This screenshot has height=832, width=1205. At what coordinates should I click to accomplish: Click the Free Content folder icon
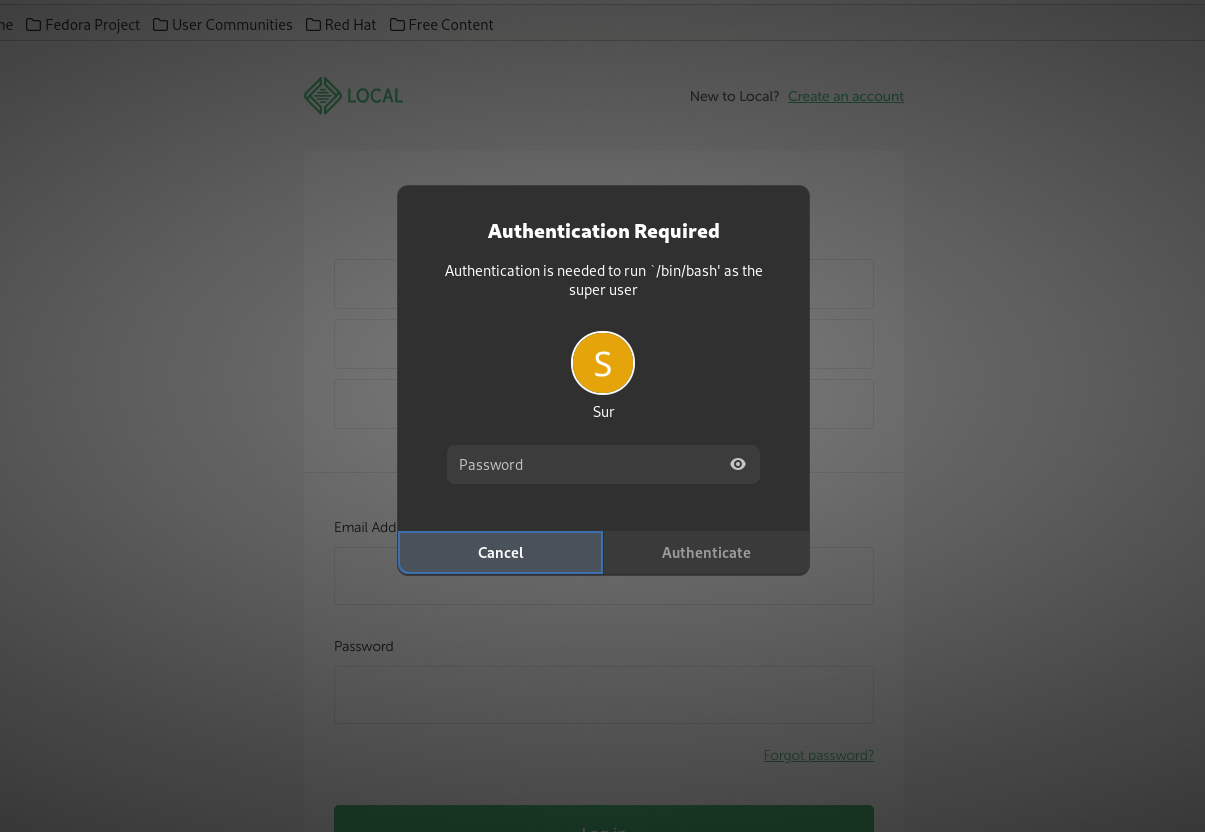pos(397,24)
